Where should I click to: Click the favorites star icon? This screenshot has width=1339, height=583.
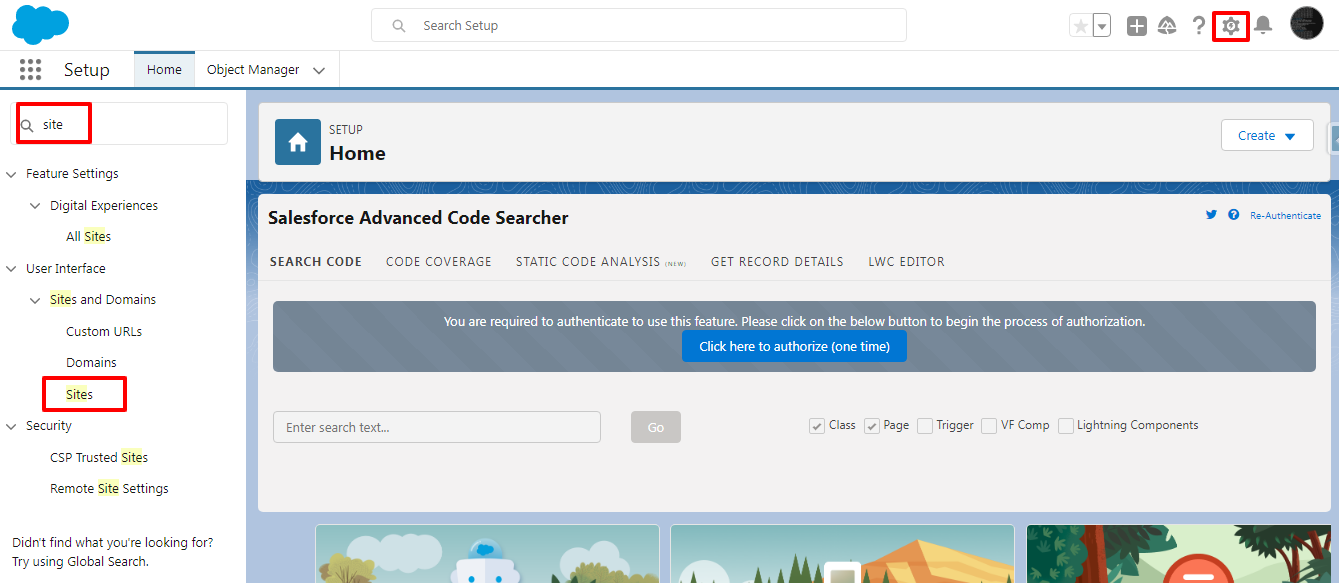(1080, 26)
